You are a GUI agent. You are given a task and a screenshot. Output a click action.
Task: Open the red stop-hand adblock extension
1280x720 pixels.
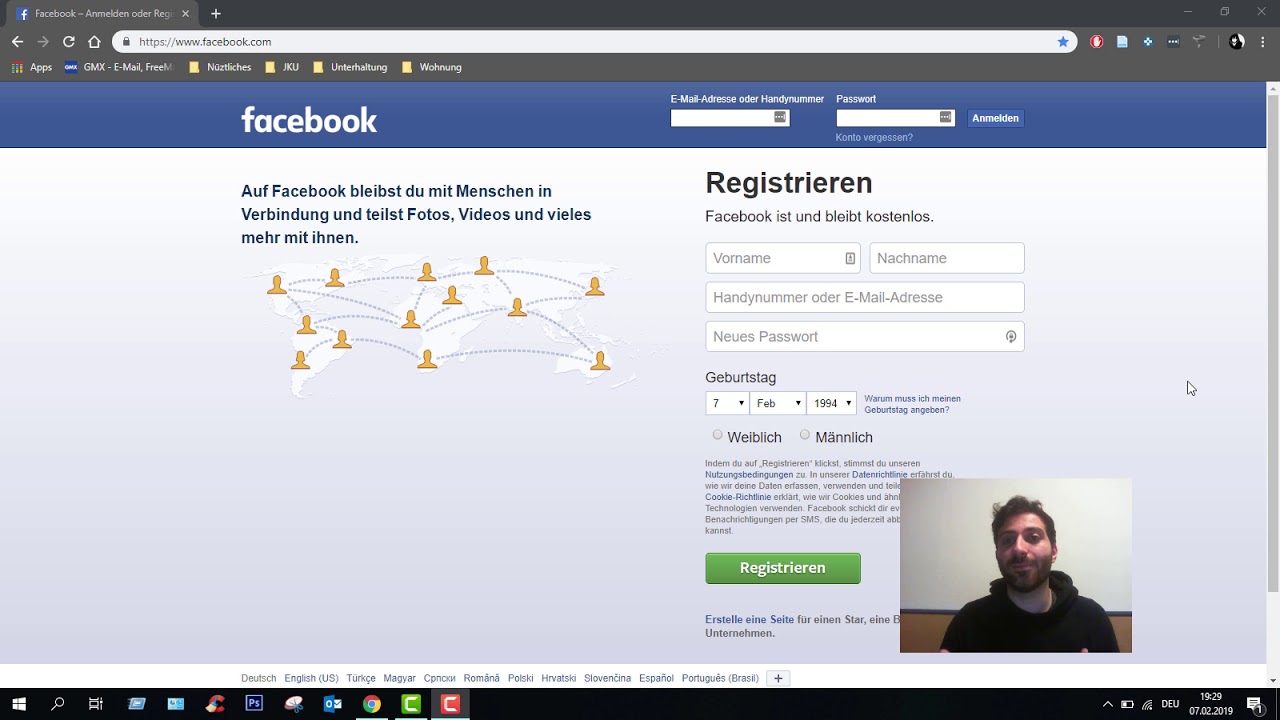(x=1097, y=42)
